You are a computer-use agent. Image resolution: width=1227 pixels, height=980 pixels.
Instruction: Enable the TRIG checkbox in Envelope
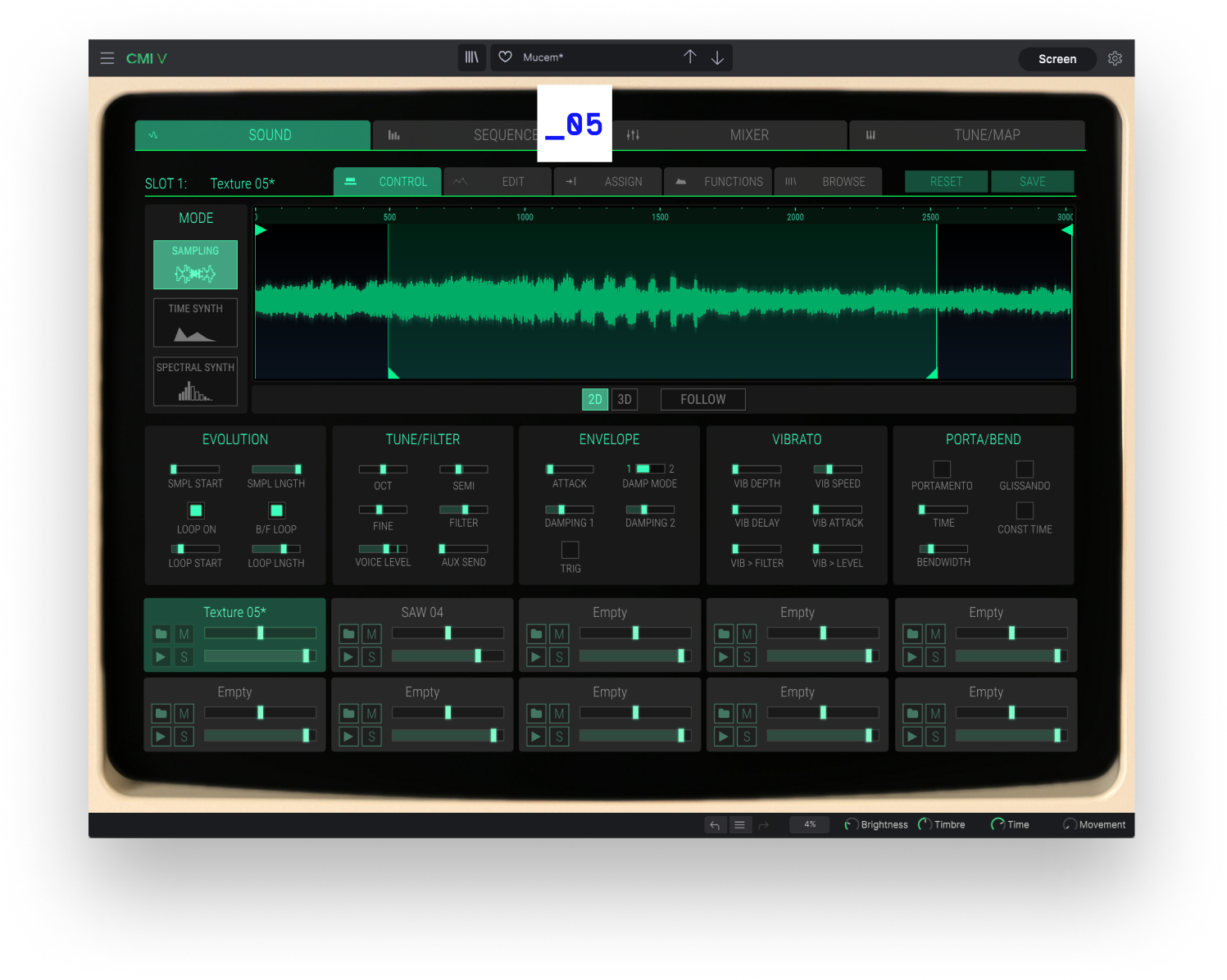(x=570, y=550)
